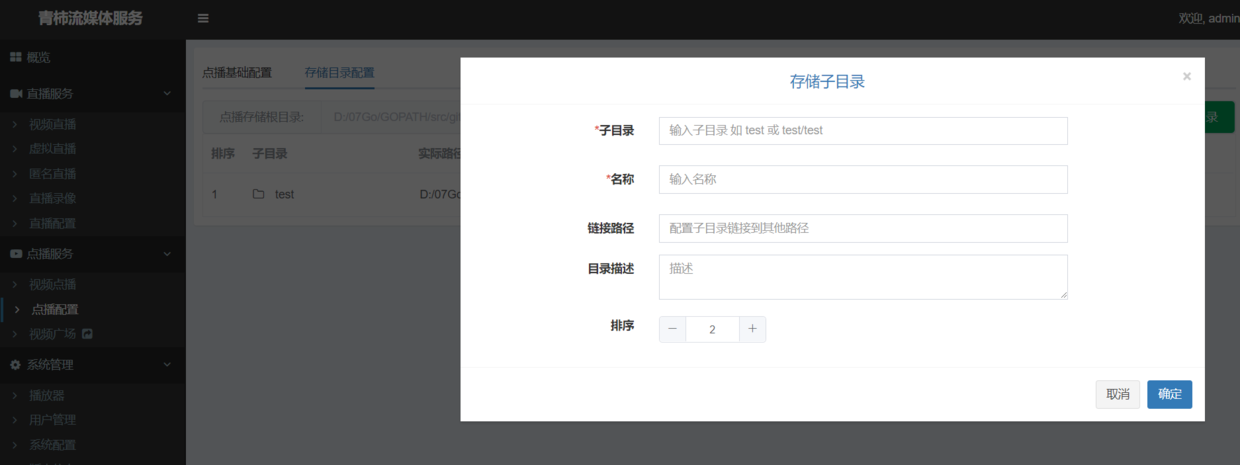Close the 存储子目录 dialog with X
The width and height of the screenshot is (1240, 465).
[x=1186, y=76]
